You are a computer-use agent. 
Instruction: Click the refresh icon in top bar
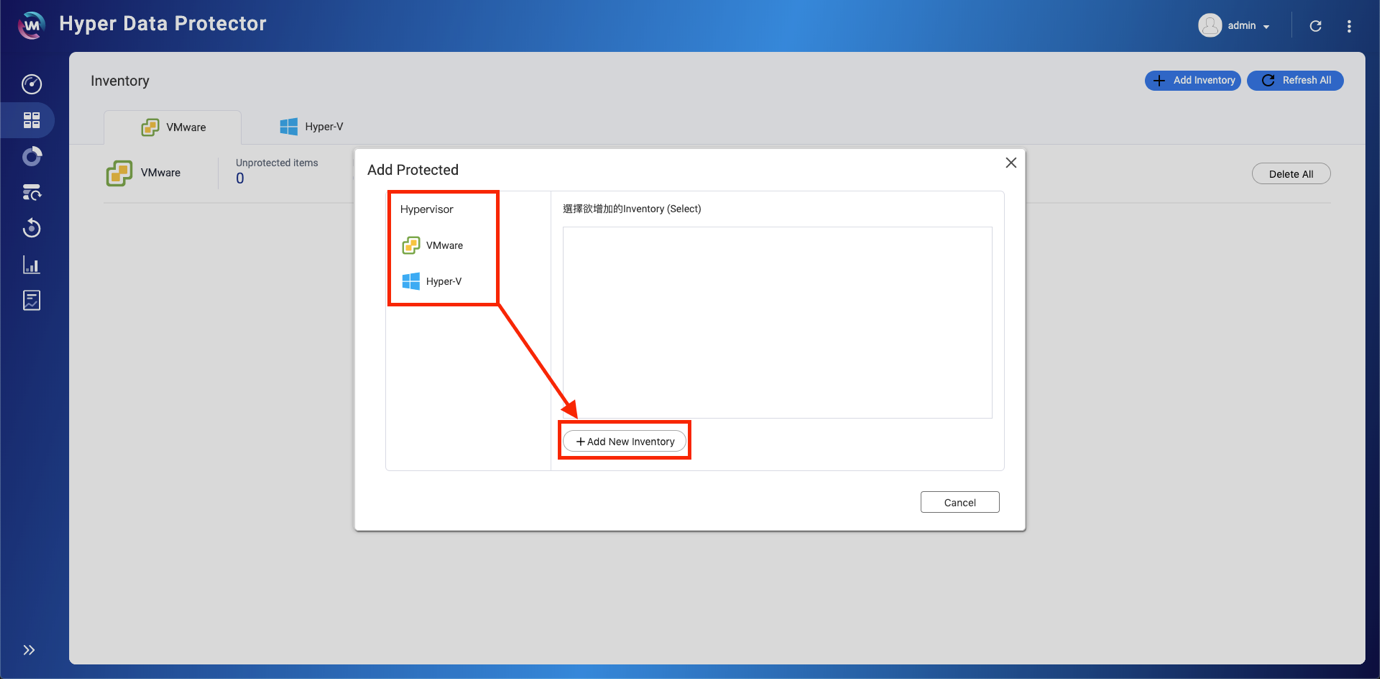[x=1315, y=26]
